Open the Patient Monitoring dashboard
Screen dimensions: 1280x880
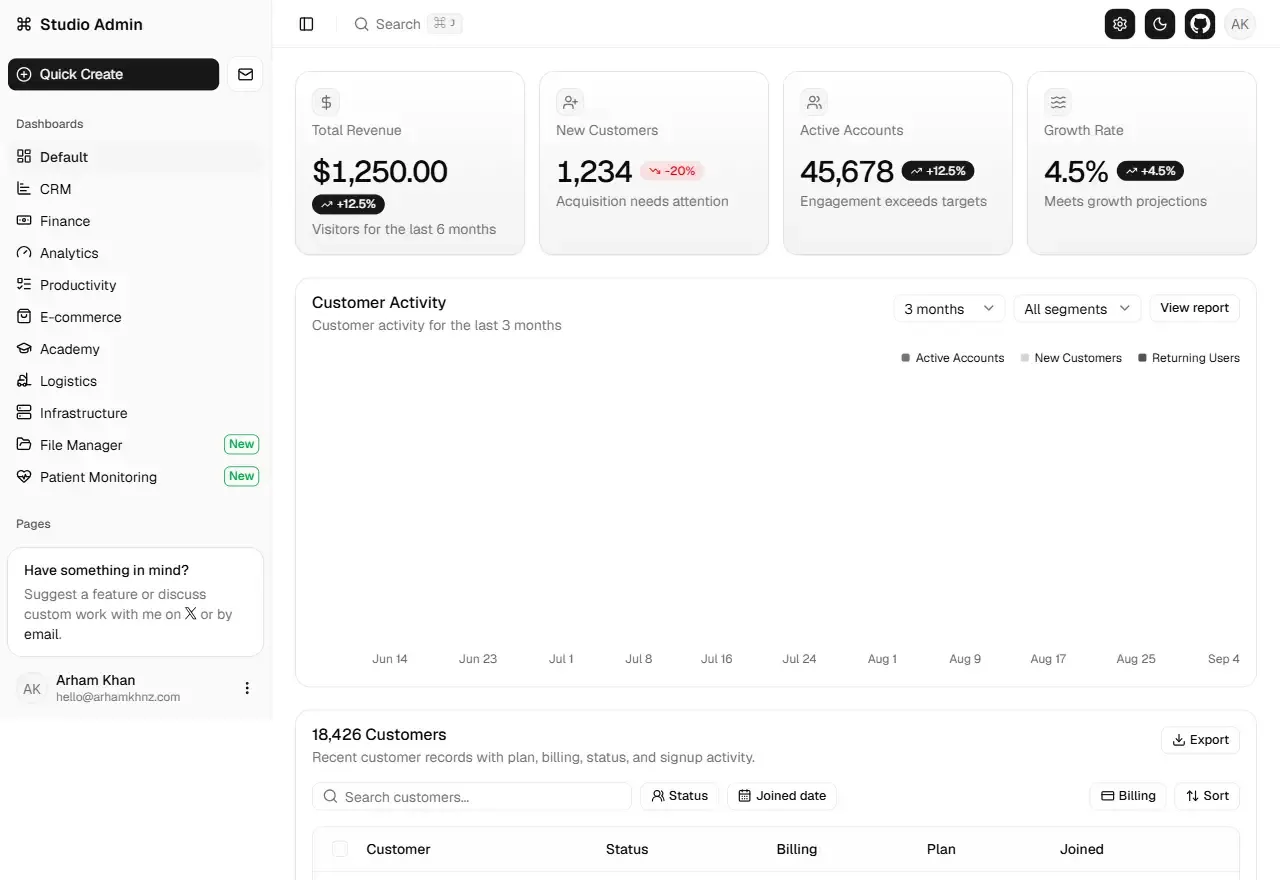click(136, 477)
